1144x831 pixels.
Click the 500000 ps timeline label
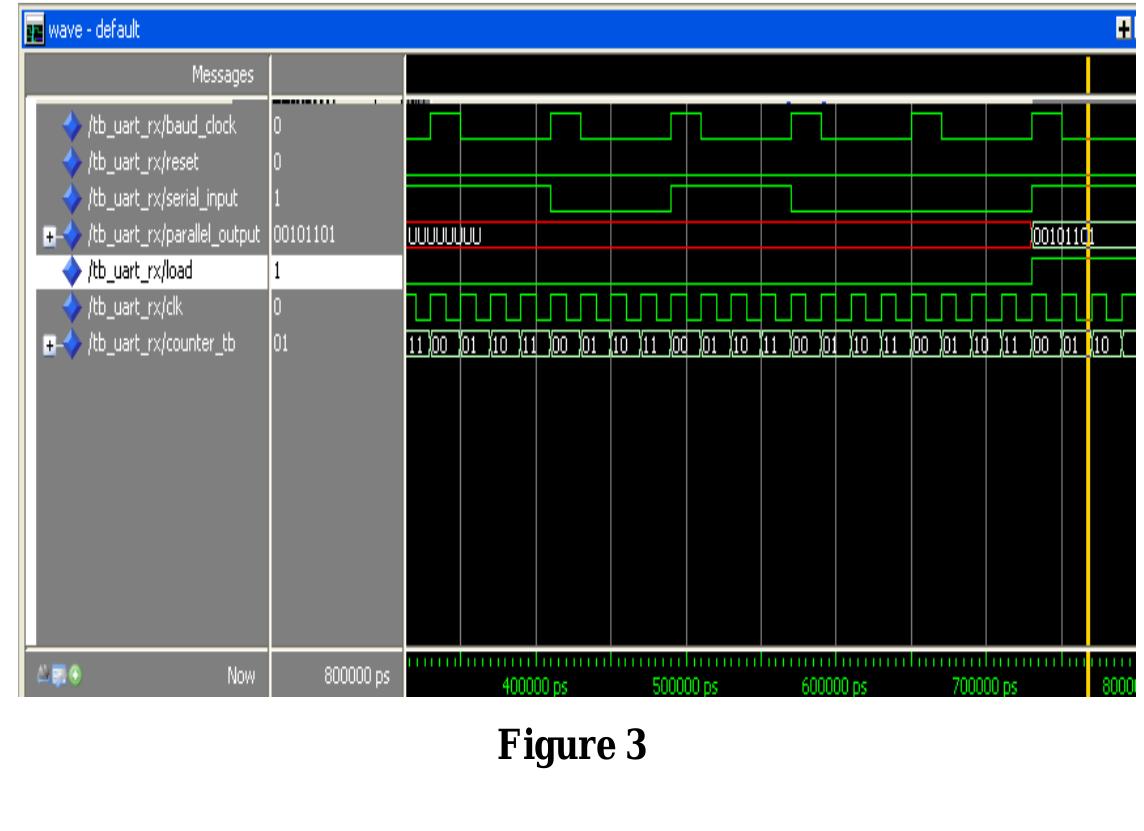pyautogui.click(x=685, y=687)
